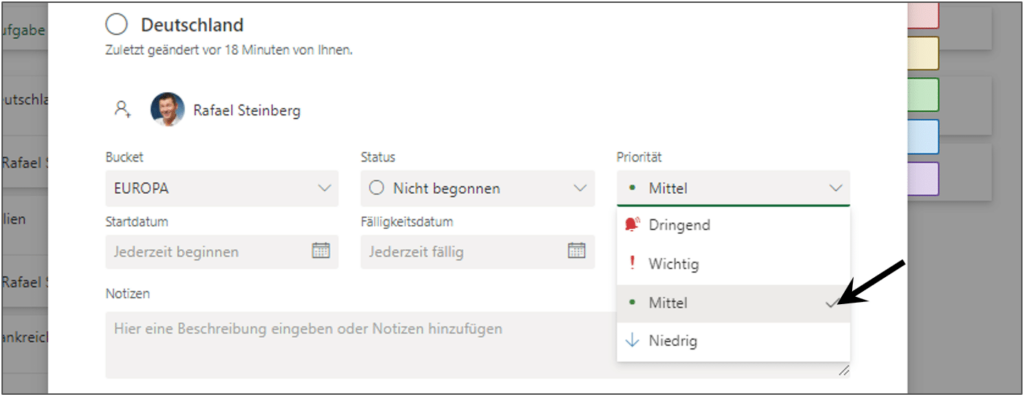
Task: Open the Status dropdown Nicht begonnen
Action: (477, 189)
